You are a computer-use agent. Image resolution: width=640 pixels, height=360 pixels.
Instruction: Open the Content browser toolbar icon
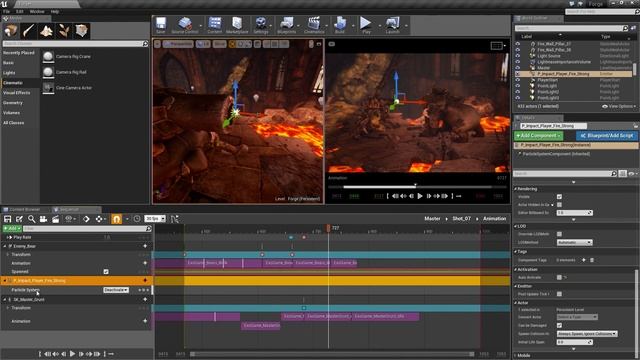click(215, 25)
